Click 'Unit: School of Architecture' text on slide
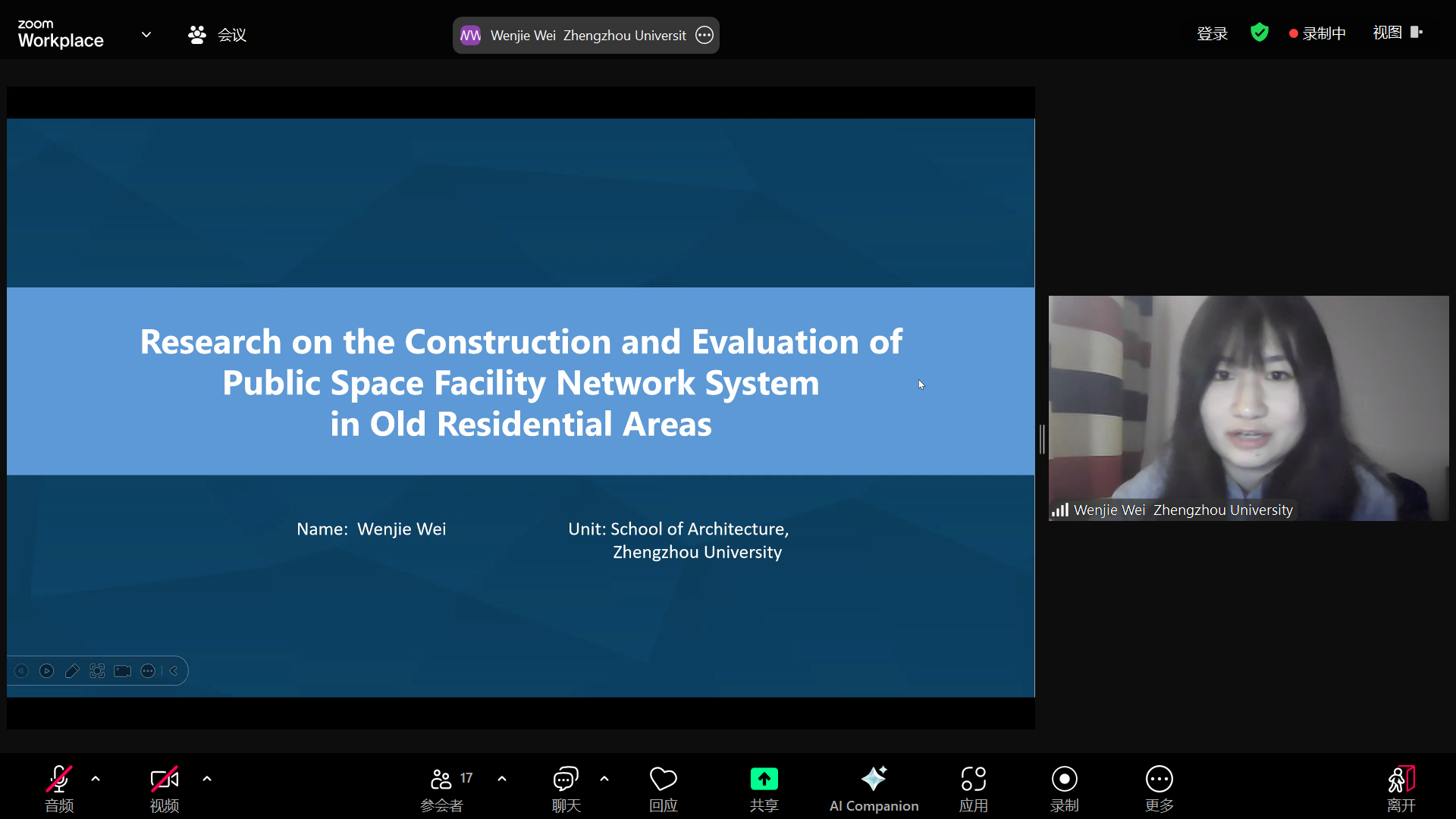Viewport: 1456px width, 819px height. pos(679,529)
